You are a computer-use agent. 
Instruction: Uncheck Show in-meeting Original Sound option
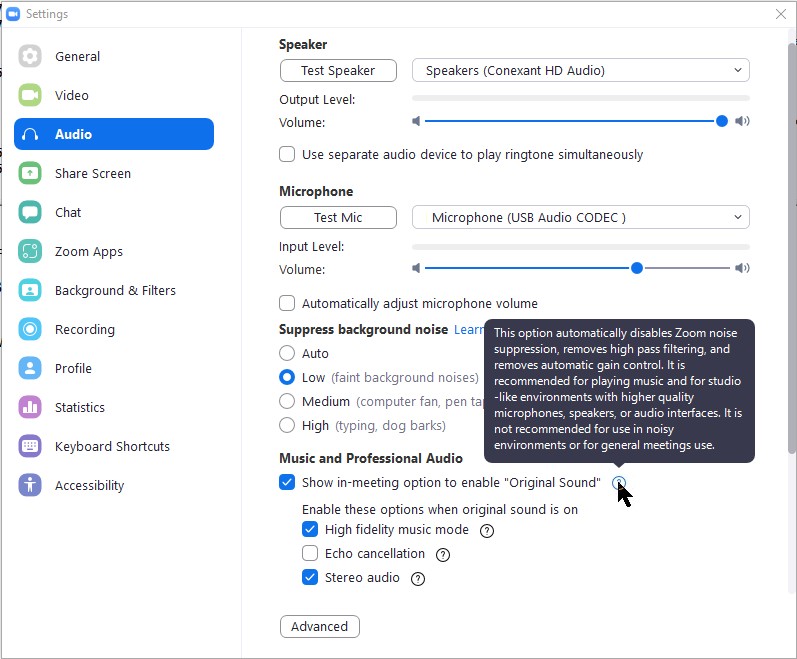coord(287,482)
